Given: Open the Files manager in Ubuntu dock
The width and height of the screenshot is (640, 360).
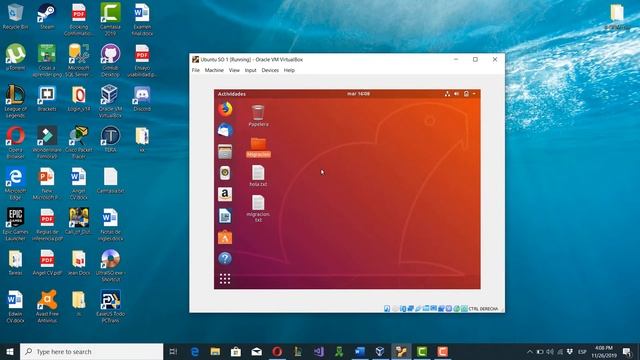Looking at the screenshot, I should (225, 152).
